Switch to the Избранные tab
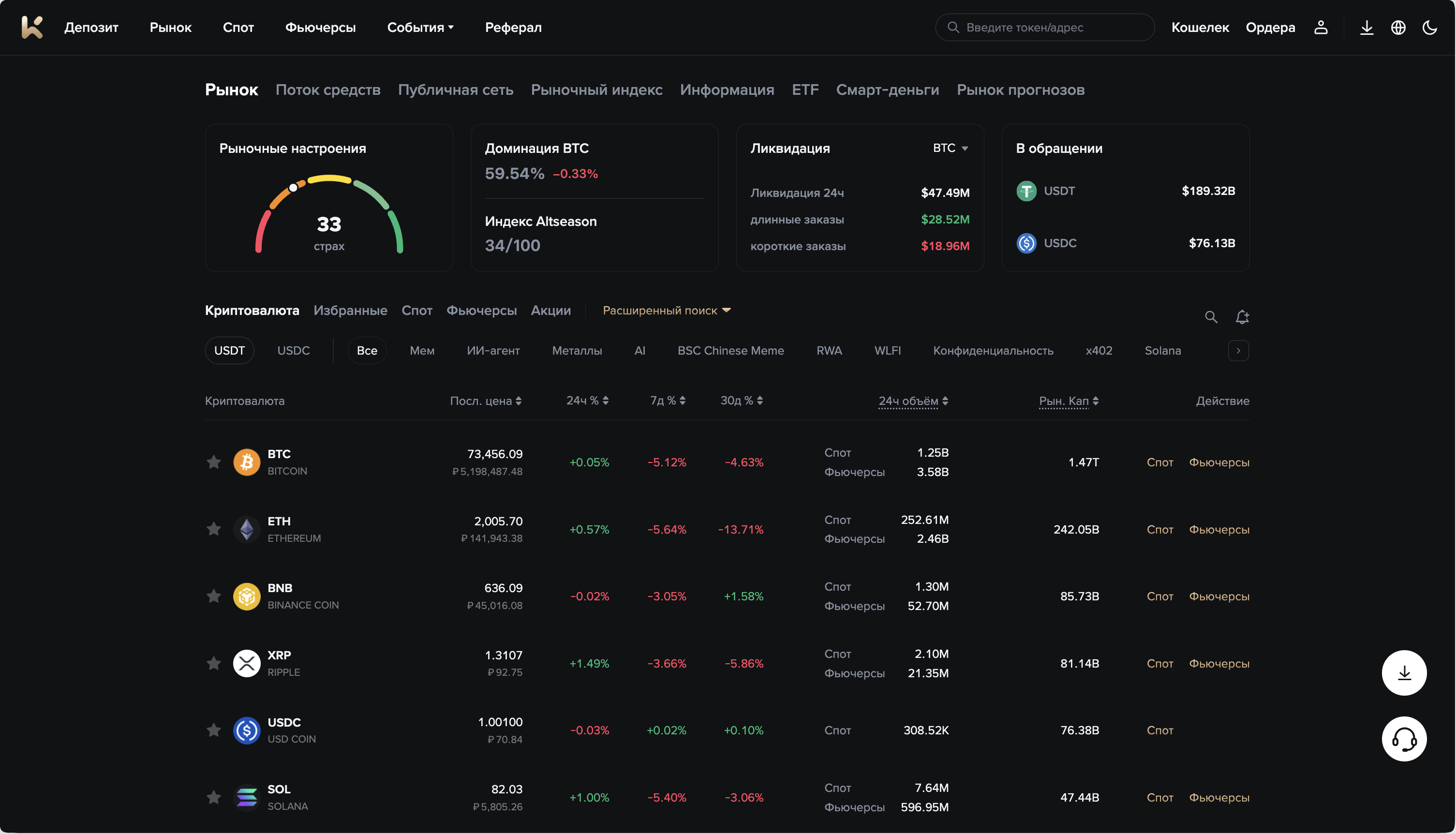The height and width of the screenshot is (834, 1456). [x=351, y=311]
